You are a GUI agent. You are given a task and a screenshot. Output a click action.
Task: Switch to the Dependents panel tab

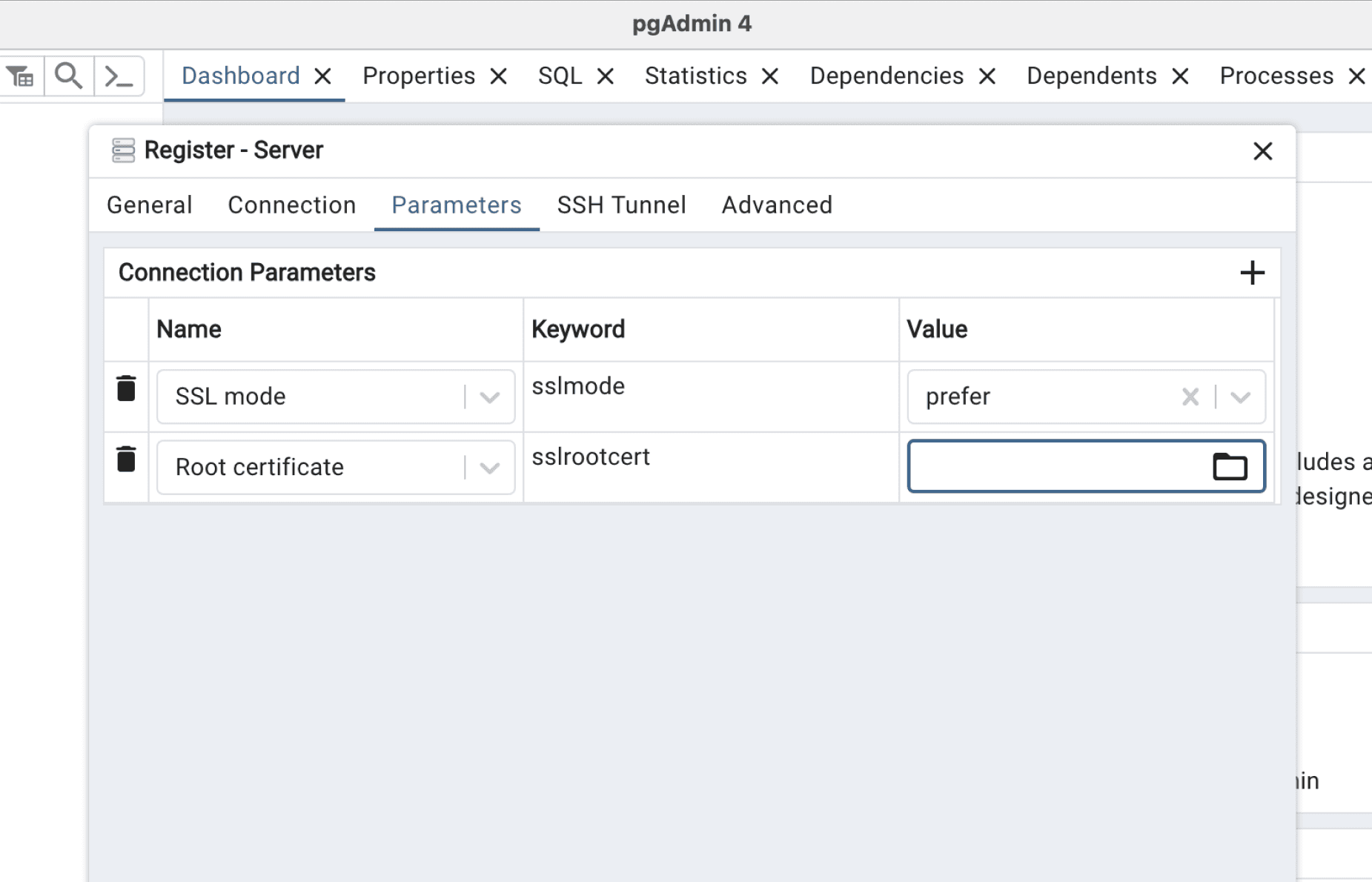pos(1092,76)
